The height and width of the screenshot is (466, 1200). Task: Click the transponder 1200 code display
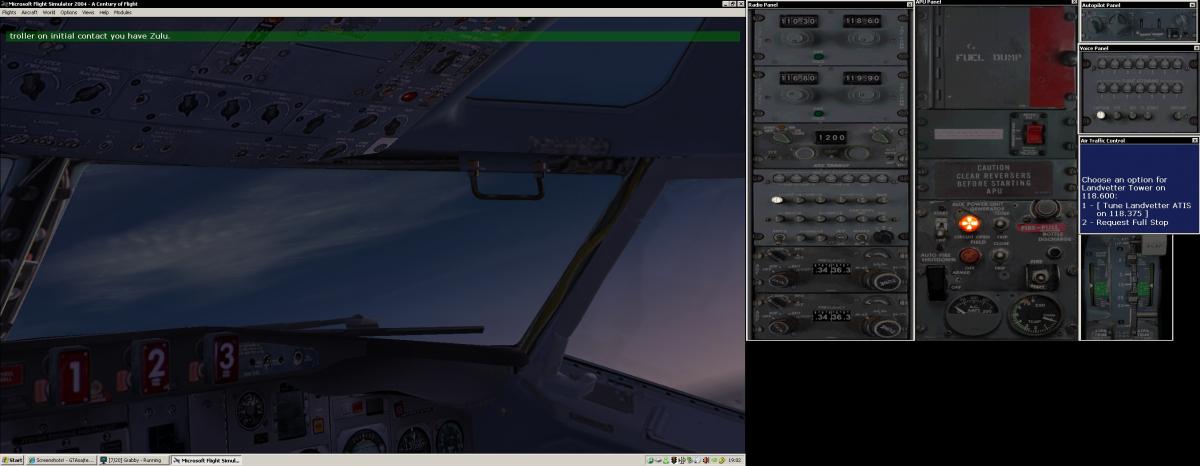tap(830, 137)
